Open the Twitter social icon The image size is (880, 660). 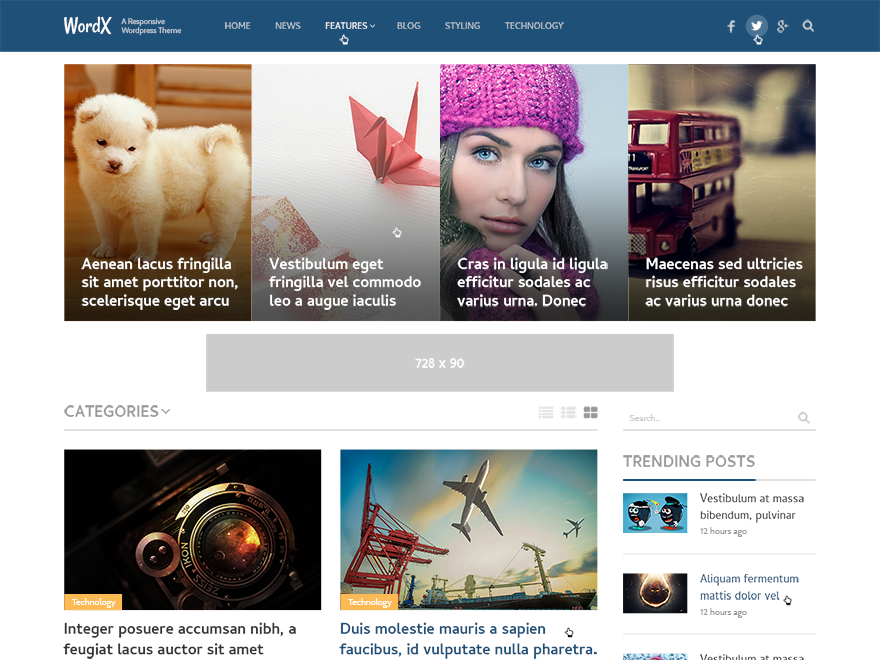(757, 26)
